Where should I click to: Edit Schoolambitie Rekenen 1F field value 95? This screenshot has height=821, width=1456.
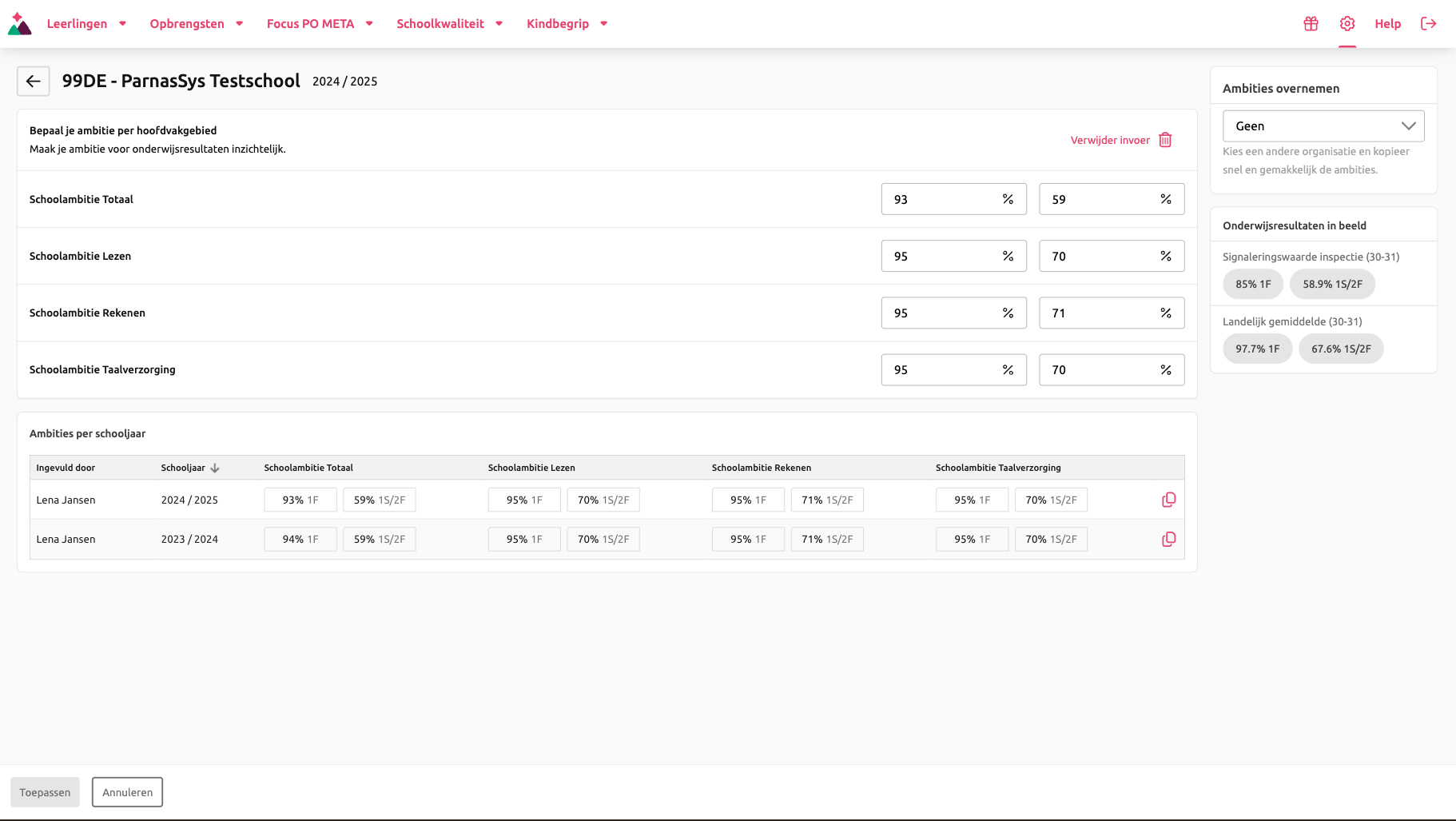click(x=953, y=313)
